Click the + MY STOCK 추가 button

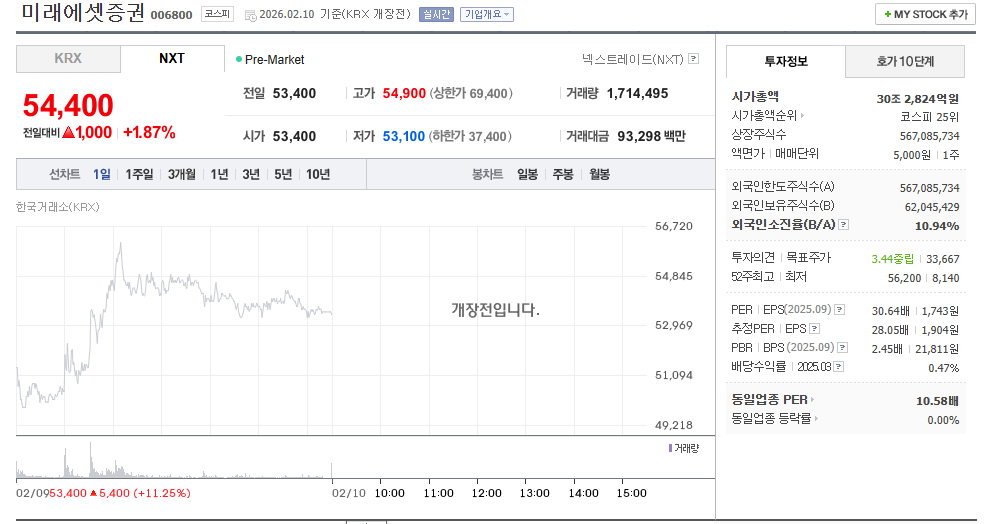point(925,15)
